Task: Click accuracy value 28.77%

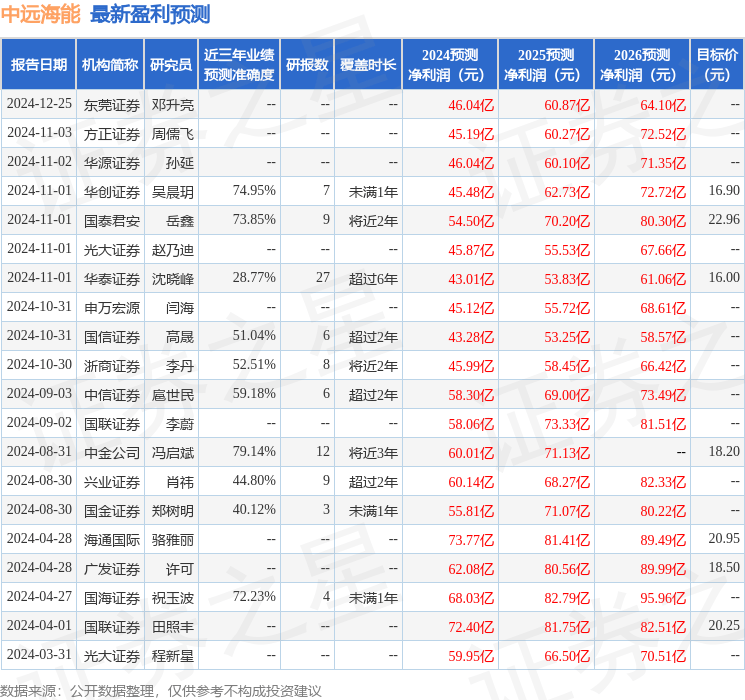Action: 254,278
